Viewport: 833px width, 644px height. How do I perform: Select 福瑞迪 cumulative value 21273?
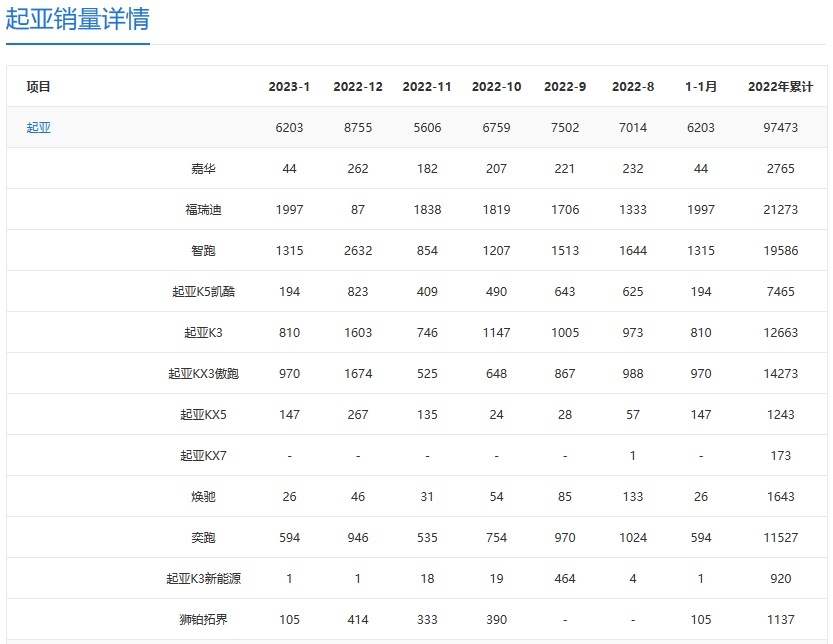(x=780, y=209)
